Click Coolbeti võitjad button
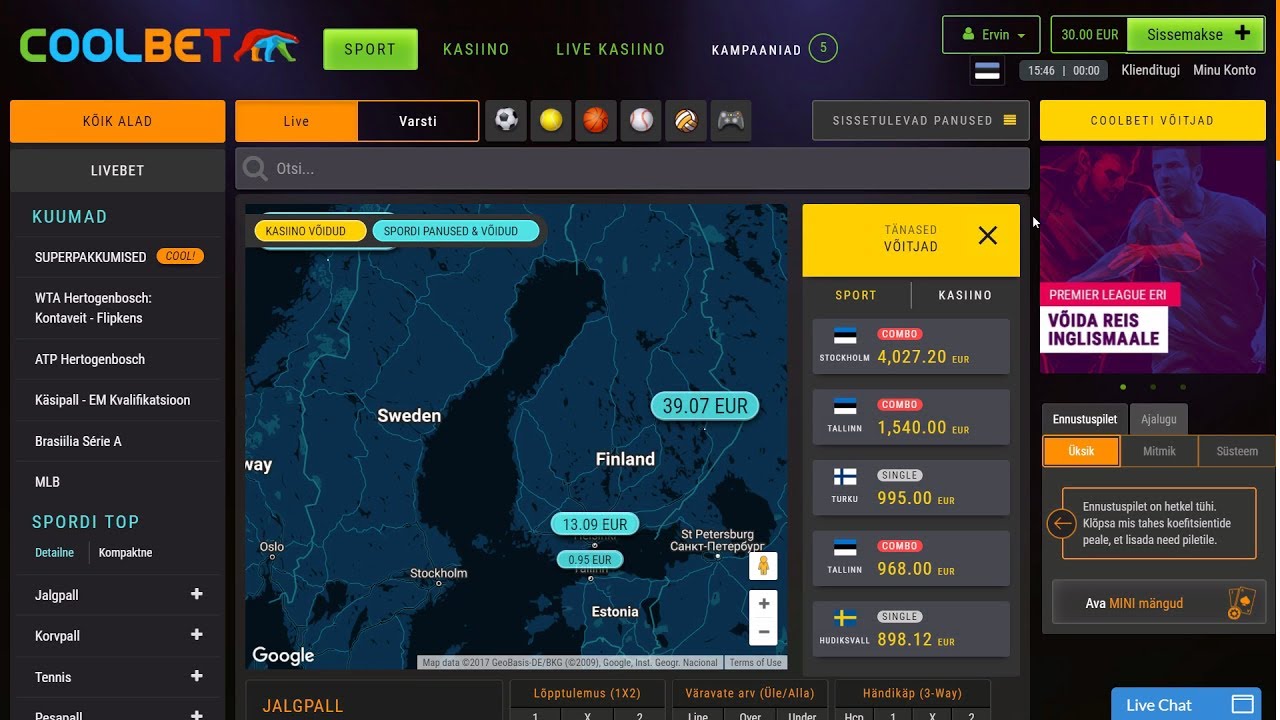 (1152, 120)
